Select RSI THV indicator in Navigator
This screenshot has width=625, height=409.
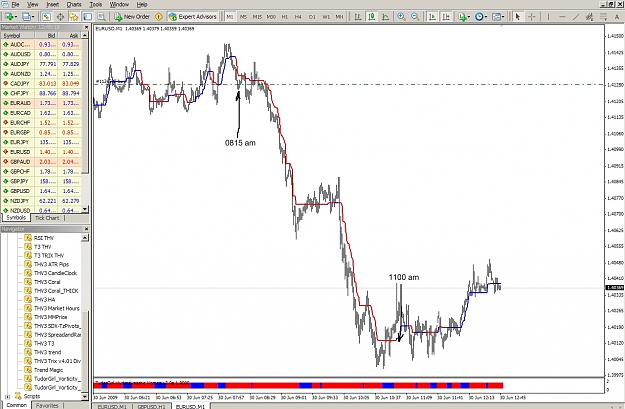44,238
